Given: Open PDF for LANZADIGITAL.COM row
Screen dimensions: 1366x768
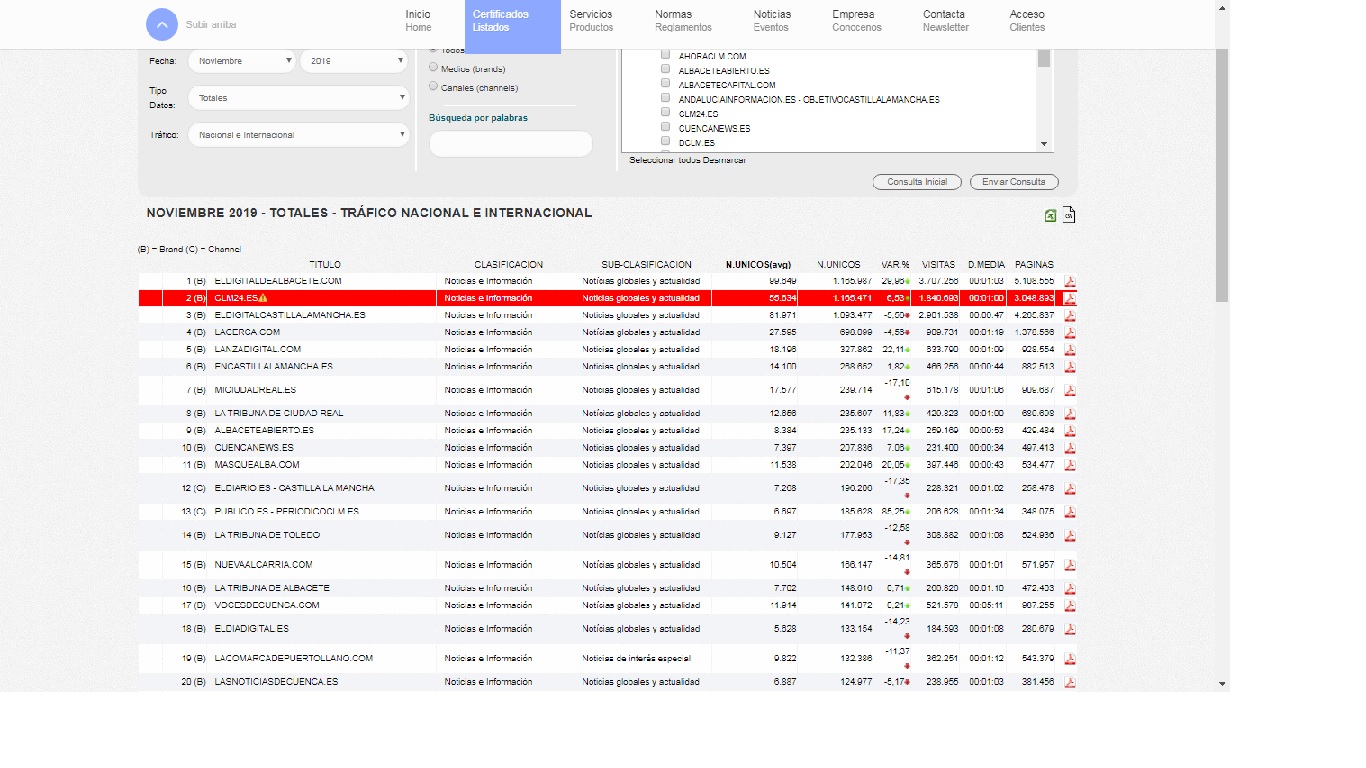Looking at the screenshot, I should coord(1069,350).
